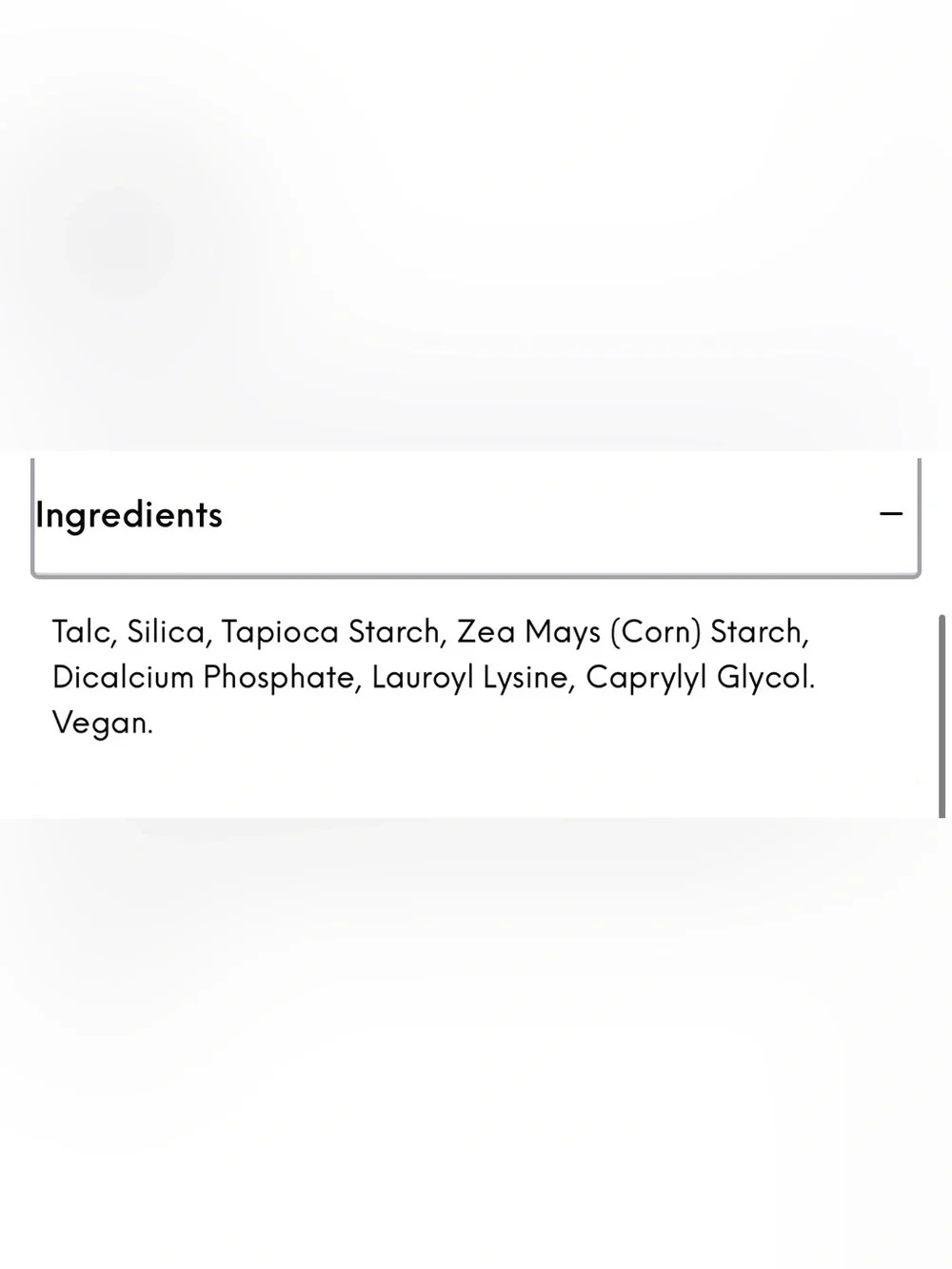Click the word Lauroyl in second line

pos(423,677)
